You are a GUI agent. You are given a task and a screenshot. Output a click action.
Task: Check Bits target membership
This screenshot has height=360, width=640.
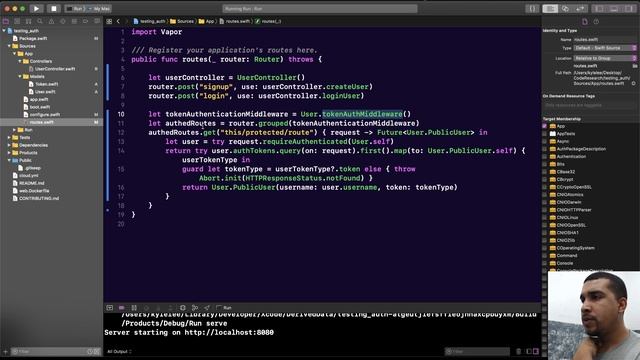coord(544,164)
